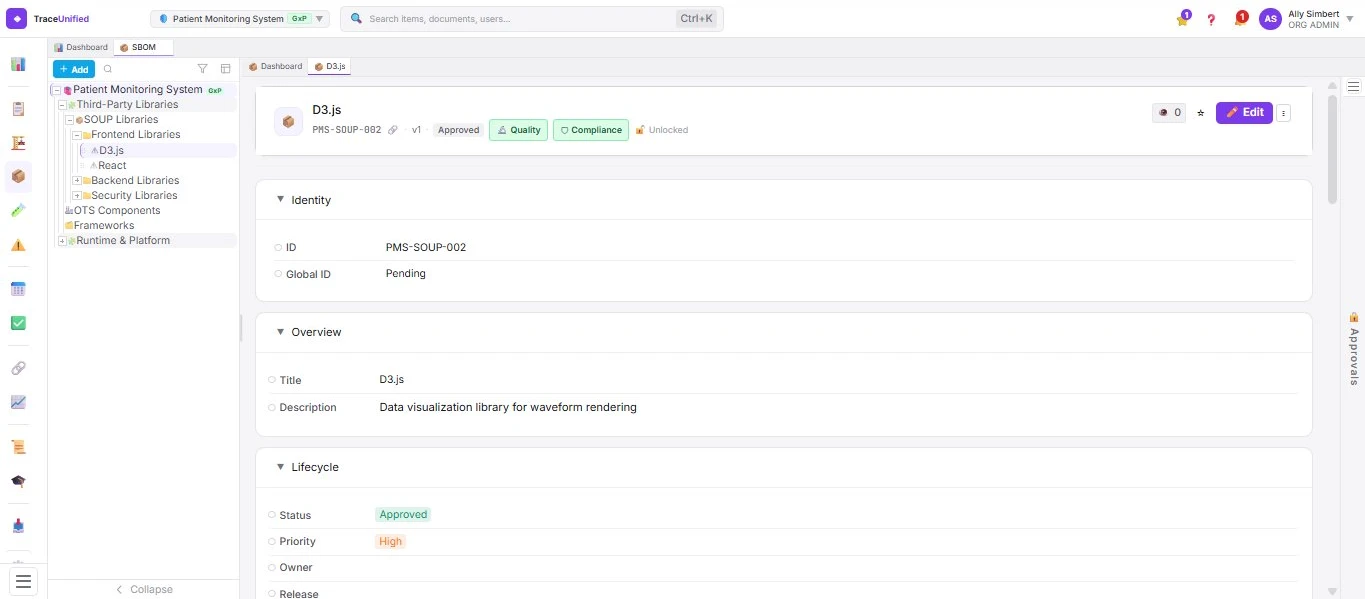Open the structure/crane icon in left rail
Viewport: 1365px width, 599px height.
(x=18, y=143)
